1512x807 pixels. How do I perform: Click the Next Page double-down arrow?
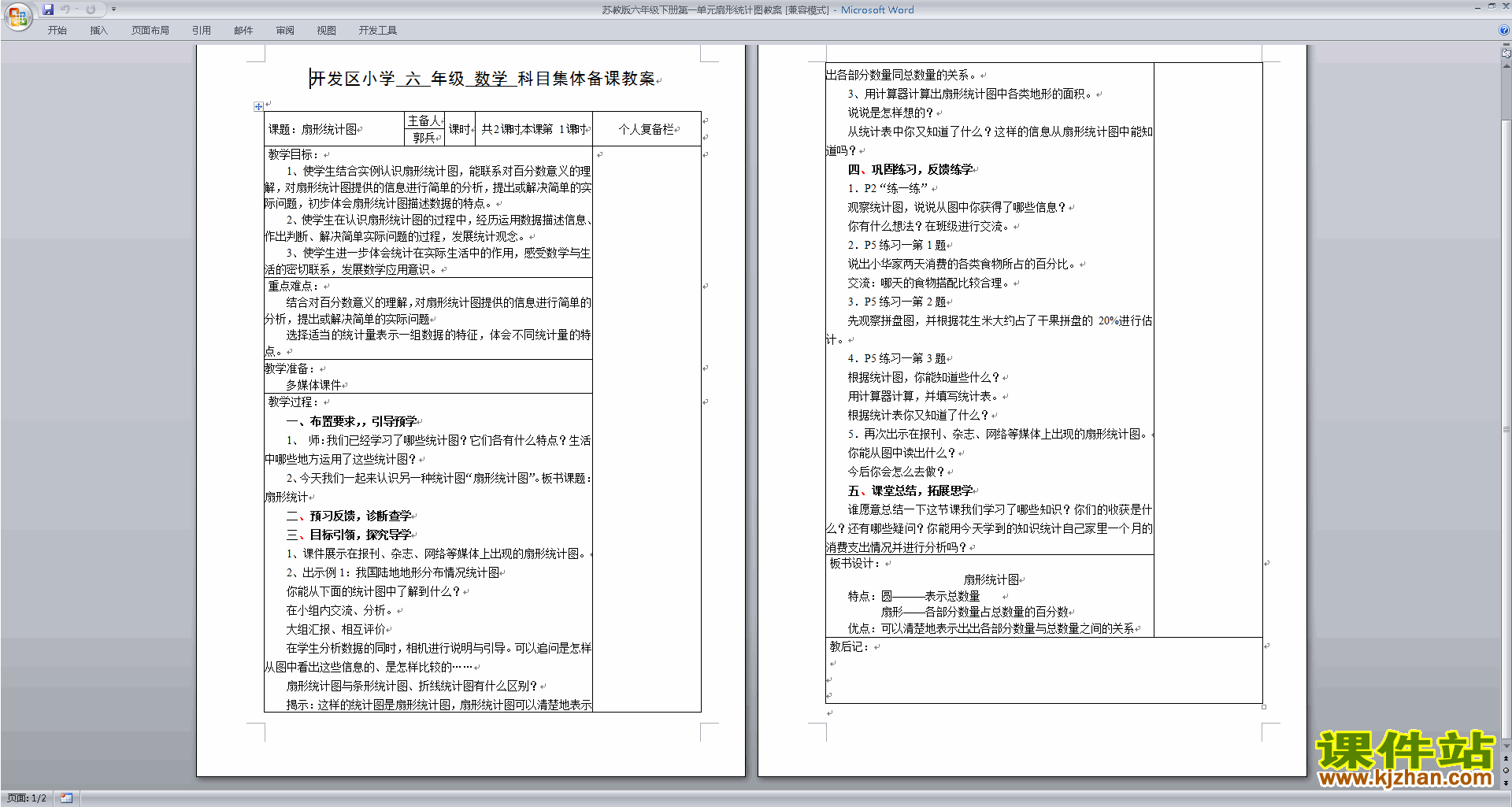coord(1506,783)
